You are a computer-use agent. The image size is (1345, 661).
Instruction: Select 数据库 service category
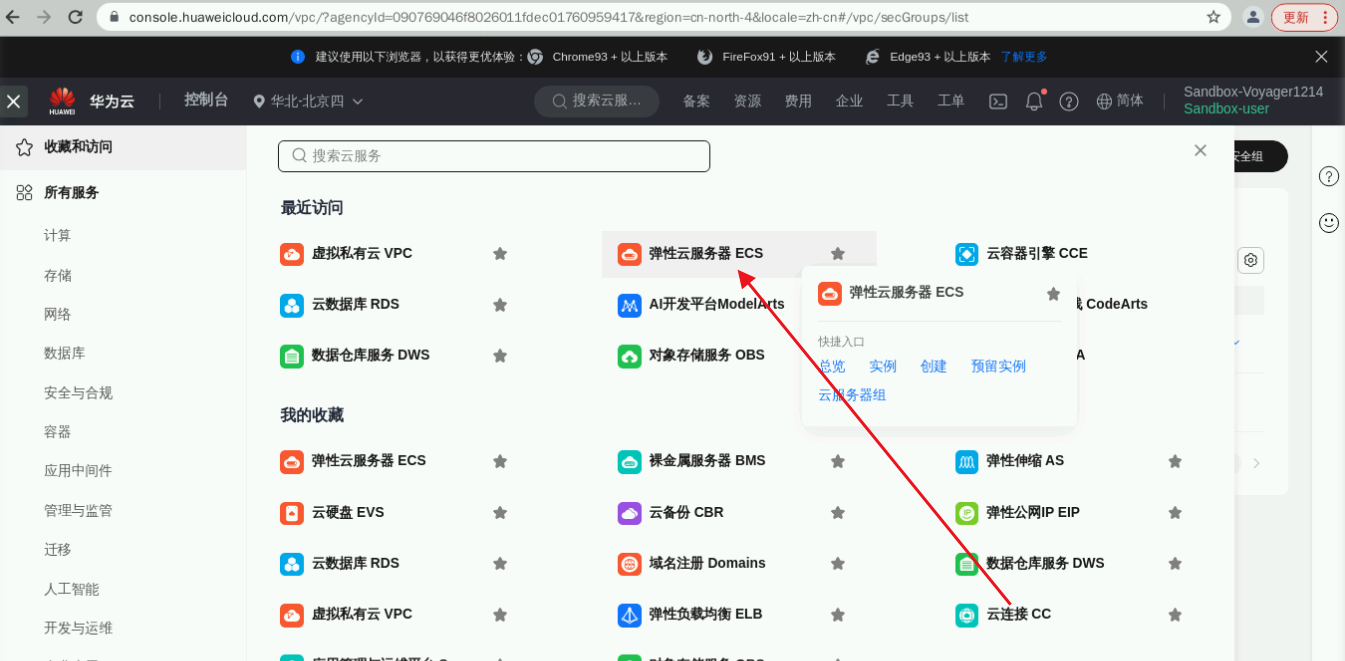click(x=65, y=353)
